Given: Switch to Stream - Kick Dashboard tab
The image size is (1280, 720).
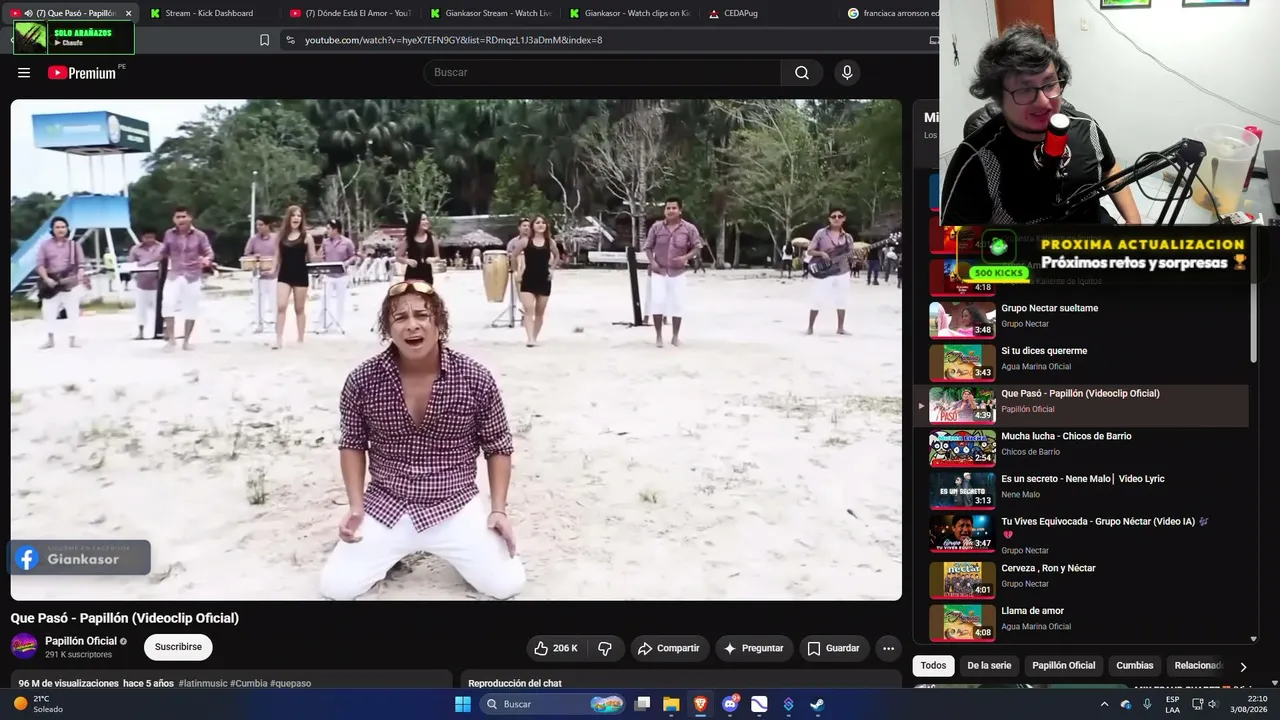Looking at the screenshot, I should pyautogui.click(x=208, y=13).
